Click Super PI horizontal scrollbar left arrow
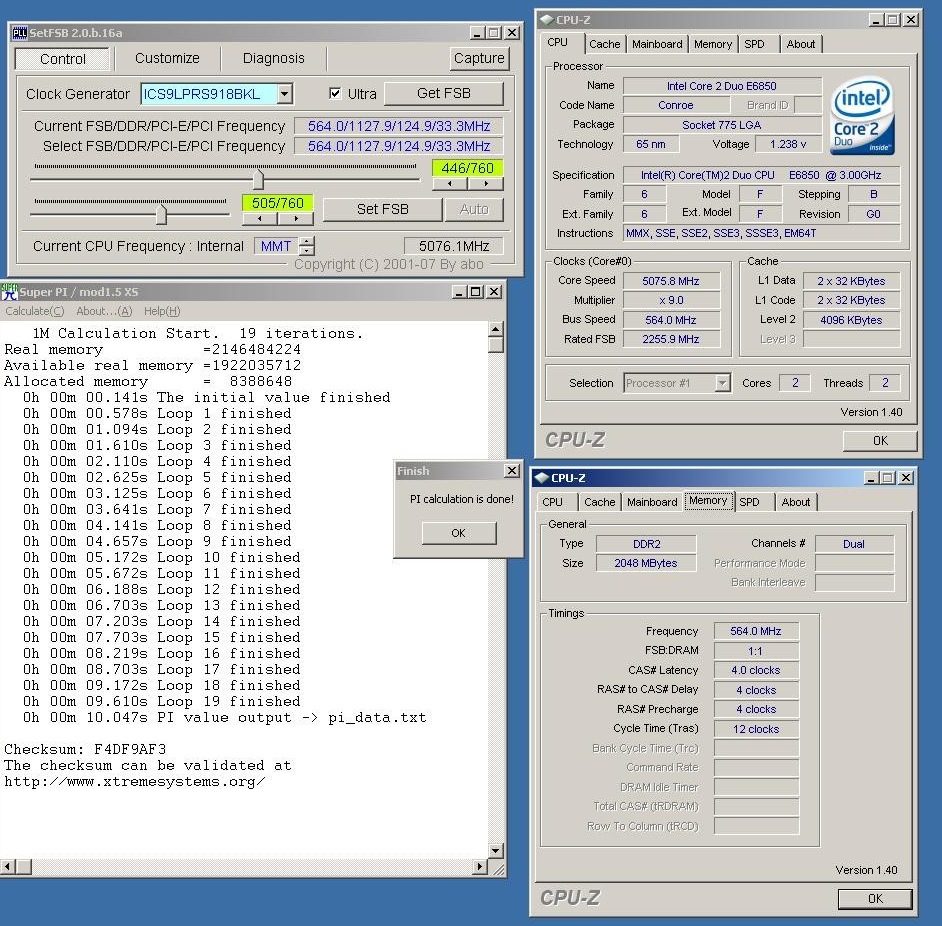 tap(8, 867)
